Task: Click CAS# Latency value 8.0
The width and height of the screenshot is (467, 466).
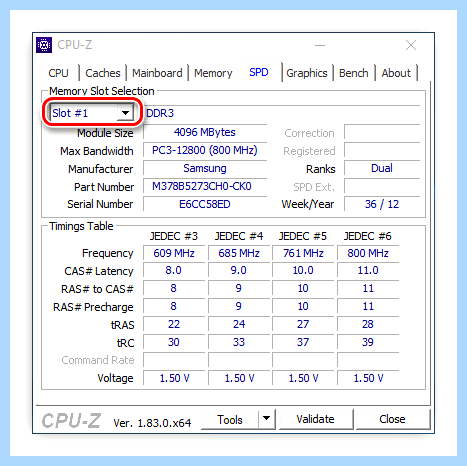Action: [174, 270]
